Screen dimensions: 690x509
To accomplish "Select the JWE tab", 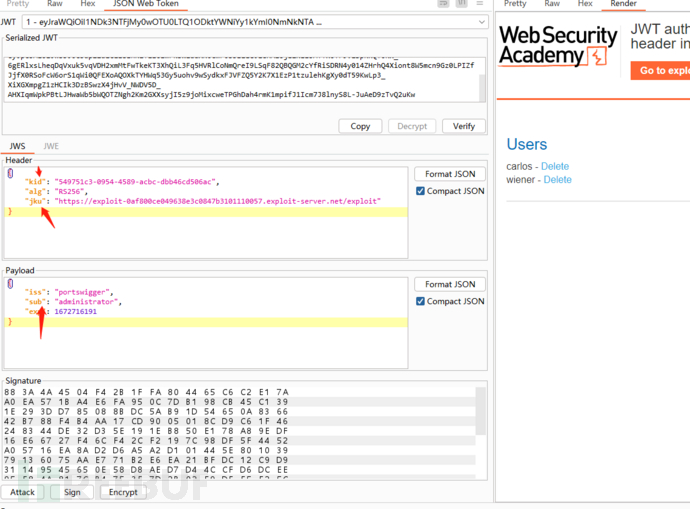I will point(50,146).
